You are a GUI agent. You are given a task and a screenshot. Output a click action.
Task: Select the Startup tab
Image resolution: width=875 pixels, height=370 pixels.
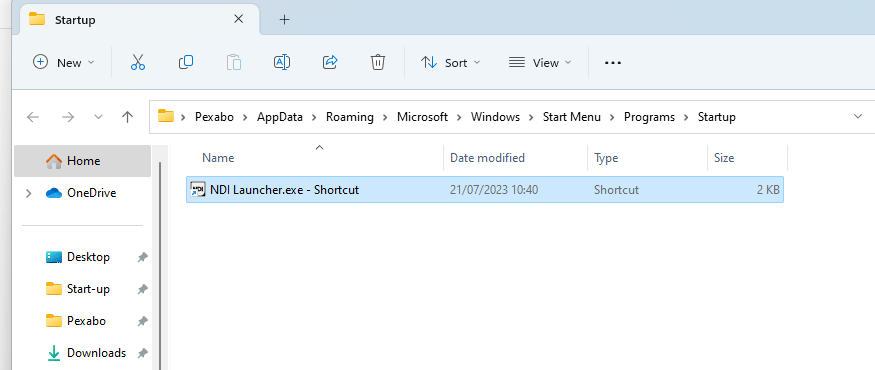tap(140, 20)
